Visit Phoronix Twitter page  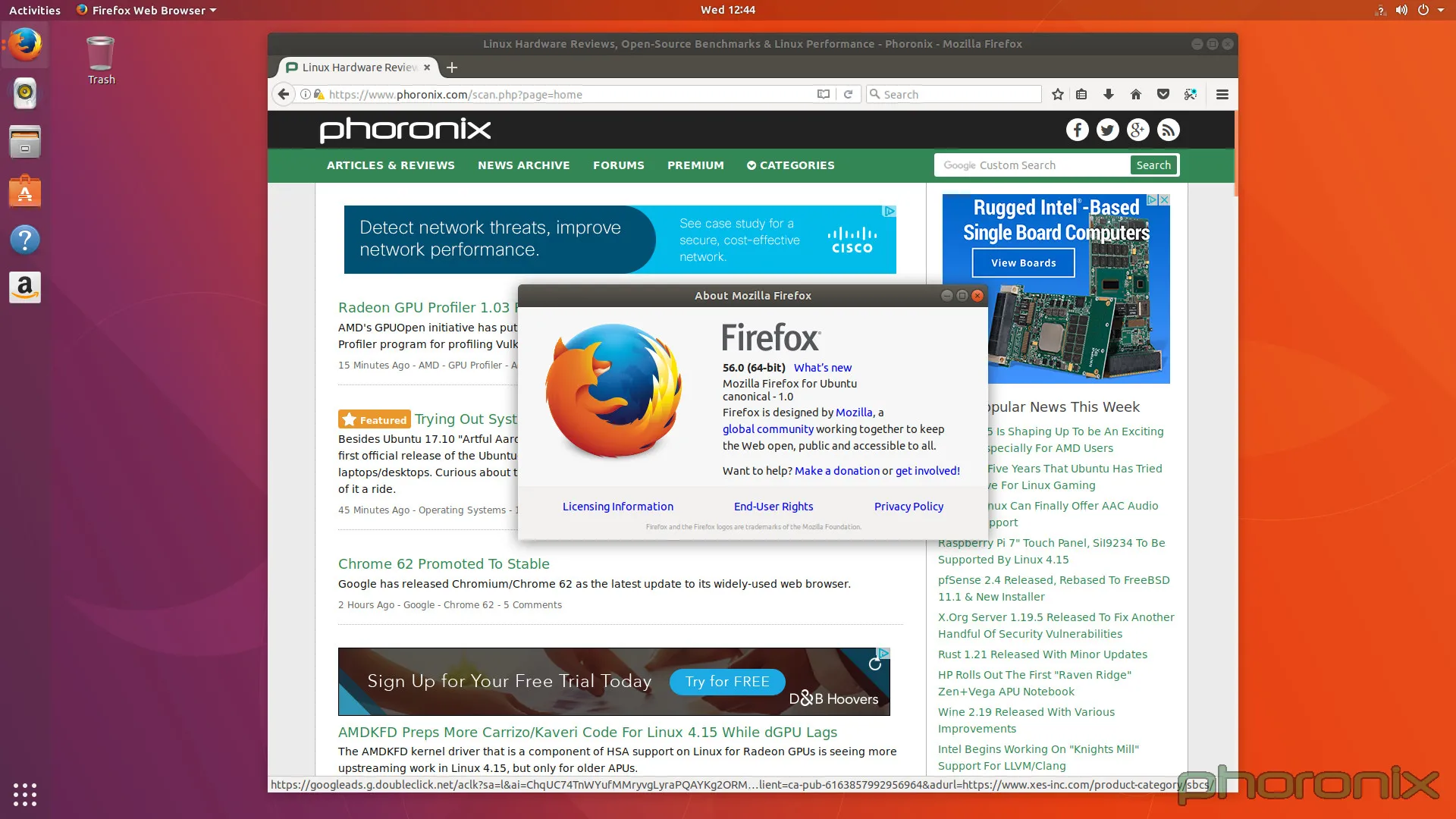(x=1107, y=130)
